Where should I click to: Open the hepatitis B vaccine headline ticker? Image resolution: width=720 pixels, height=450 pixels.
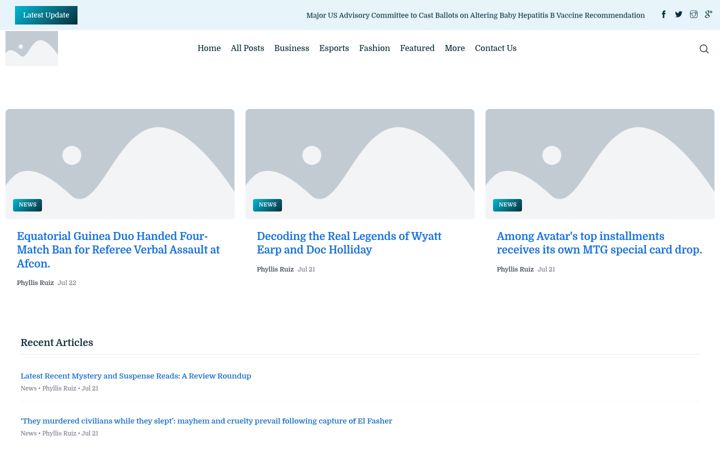(475, 15)
